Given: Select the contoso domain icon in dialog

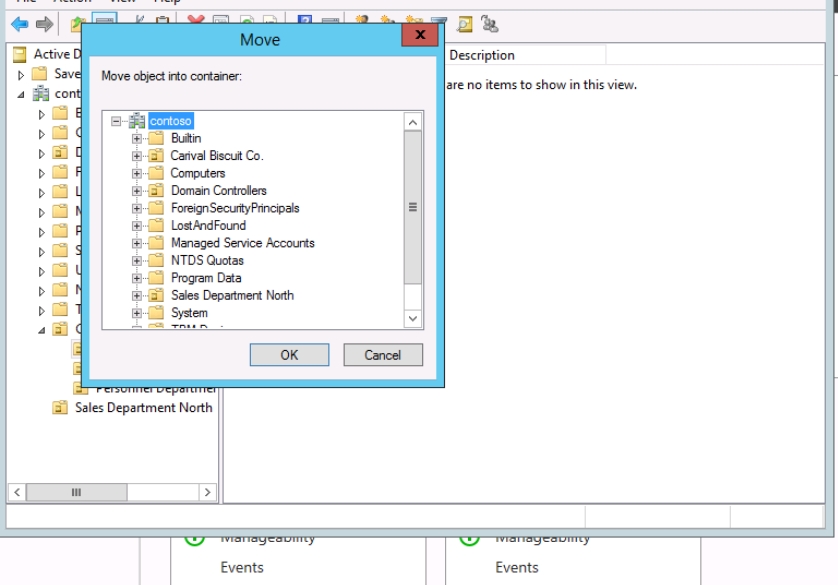Looking at the screenshot, I should coord(137,121).
